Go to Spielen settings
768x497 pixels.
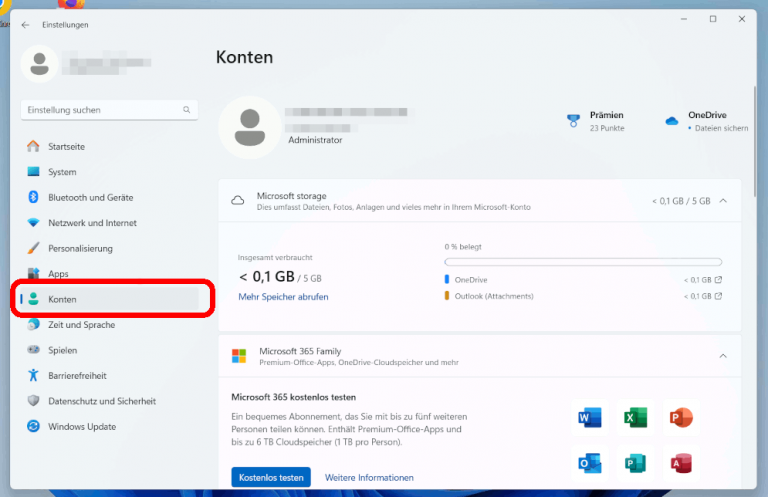(x=109, y=350)
